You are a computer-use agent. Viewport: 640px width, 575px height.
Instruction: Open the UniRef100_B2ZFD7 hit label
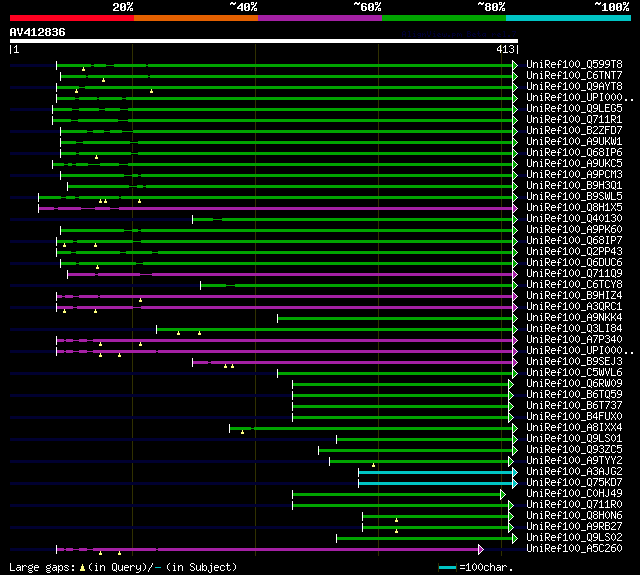pyautogui.click(x=574, y=131)
